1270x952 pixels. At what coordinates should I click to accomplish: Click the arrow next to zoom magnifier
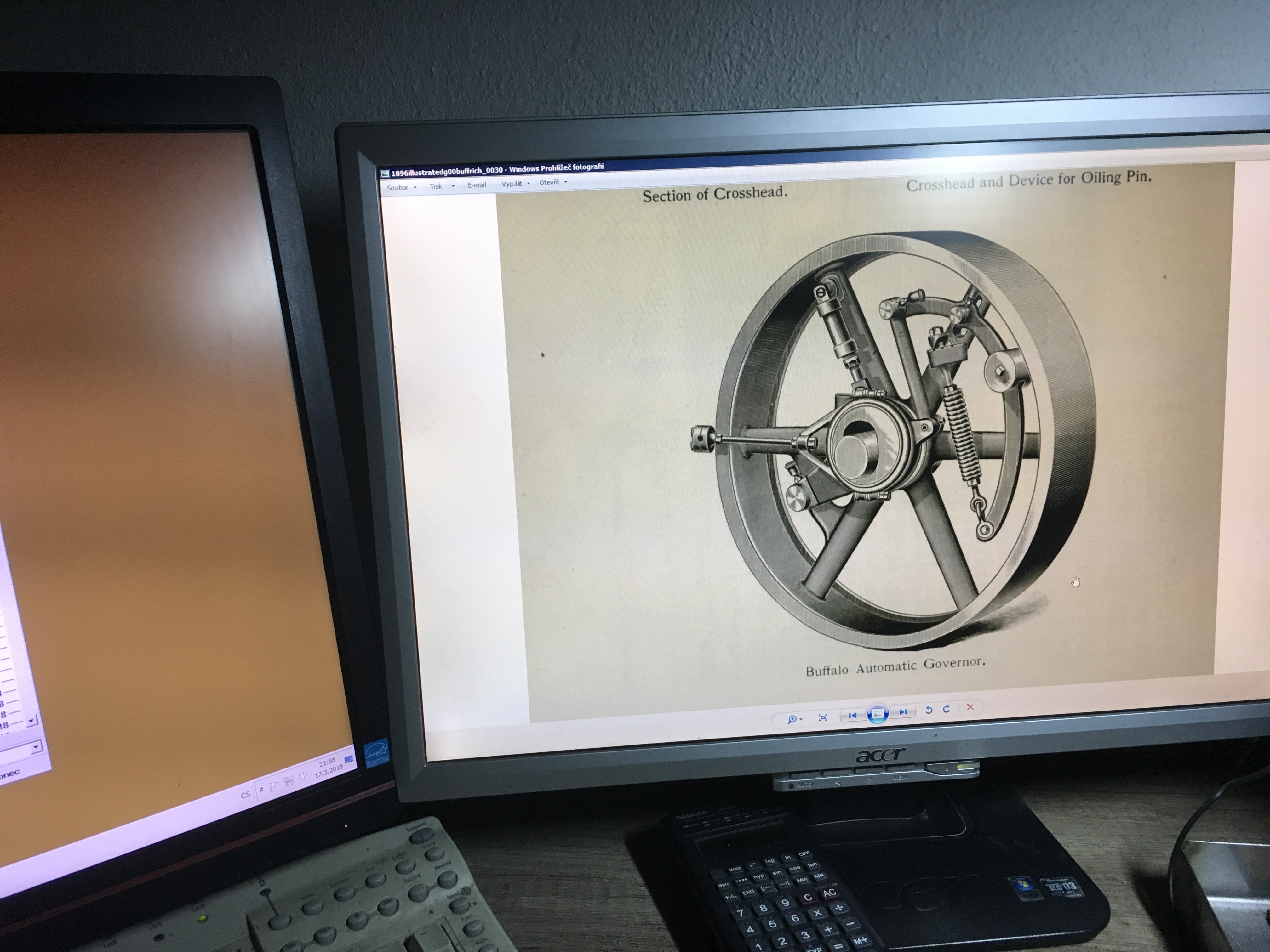point(801,719)
